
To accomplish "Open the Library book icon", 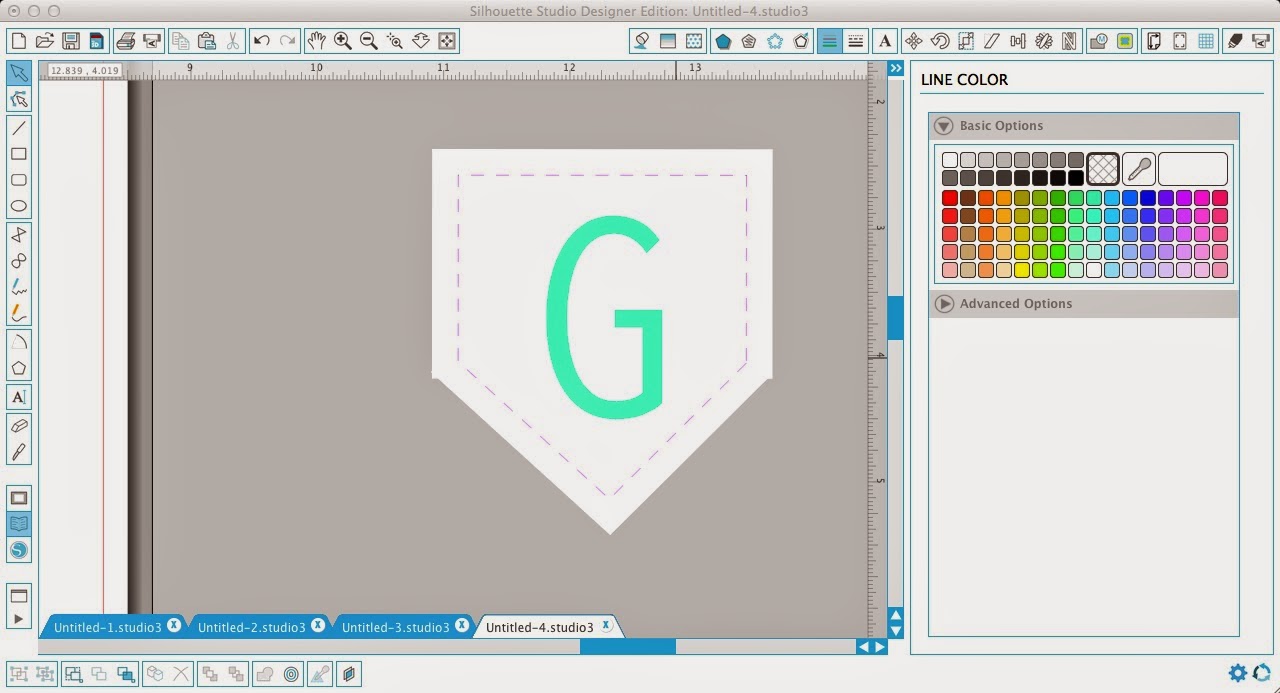I will pos(18,524).
